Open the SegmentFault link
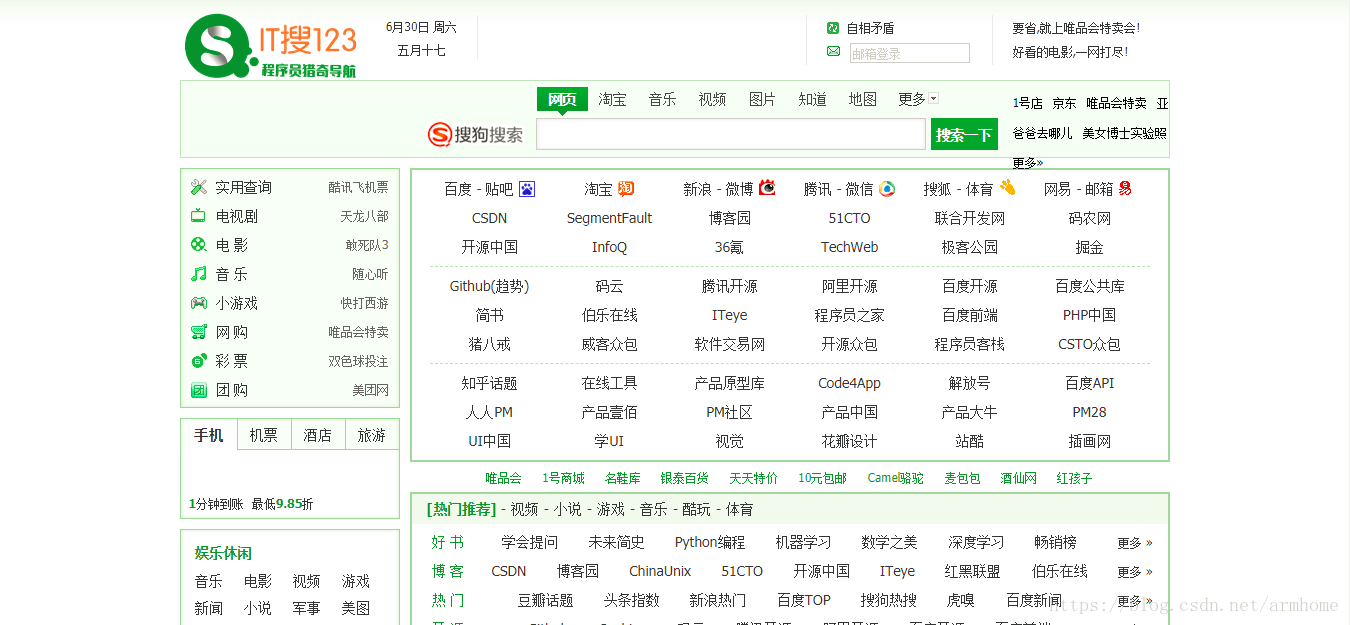Viewport: 1350px width, 625px height. 609,218
